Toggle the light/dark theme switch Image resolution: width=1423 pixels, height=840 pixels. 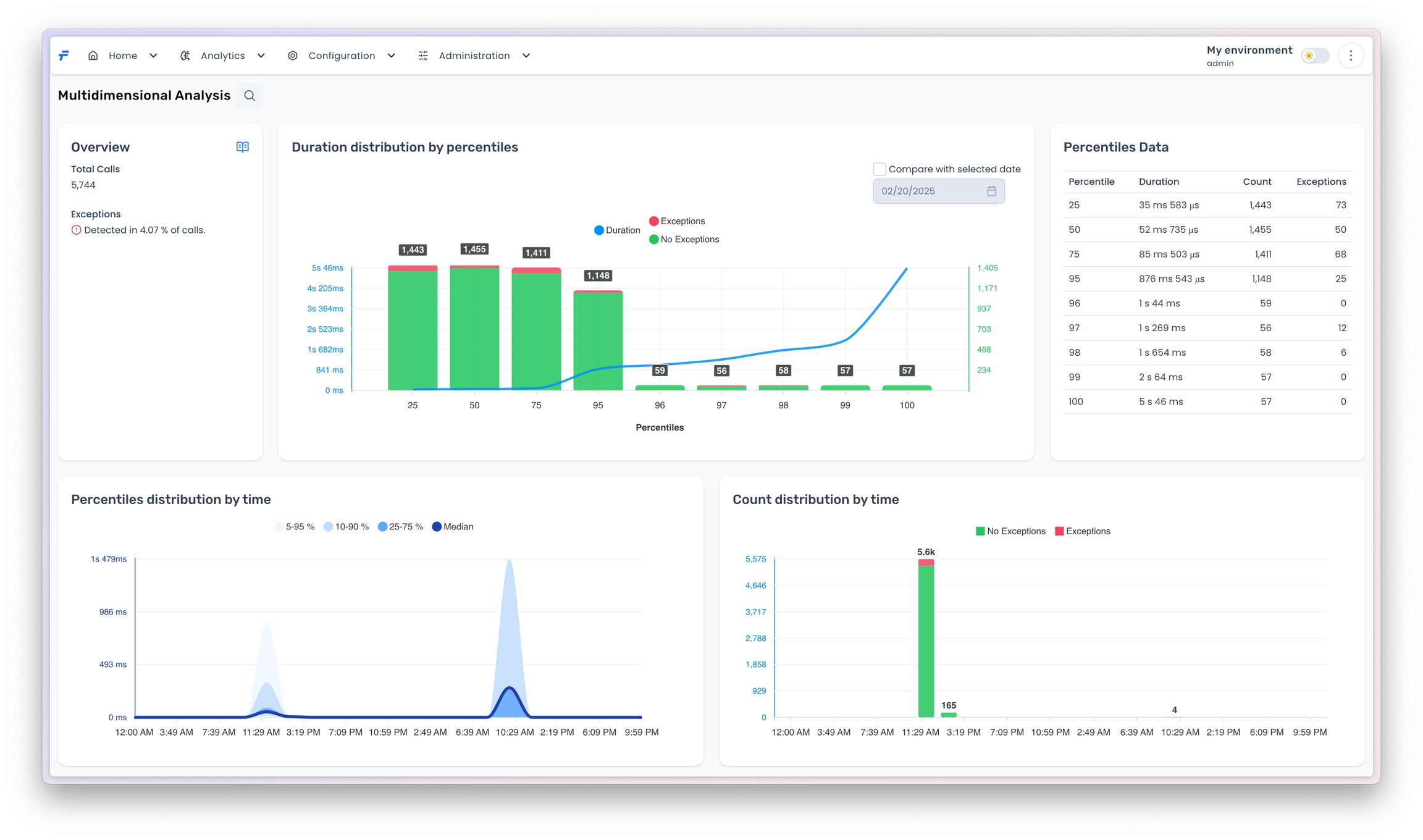[1315, 56]
